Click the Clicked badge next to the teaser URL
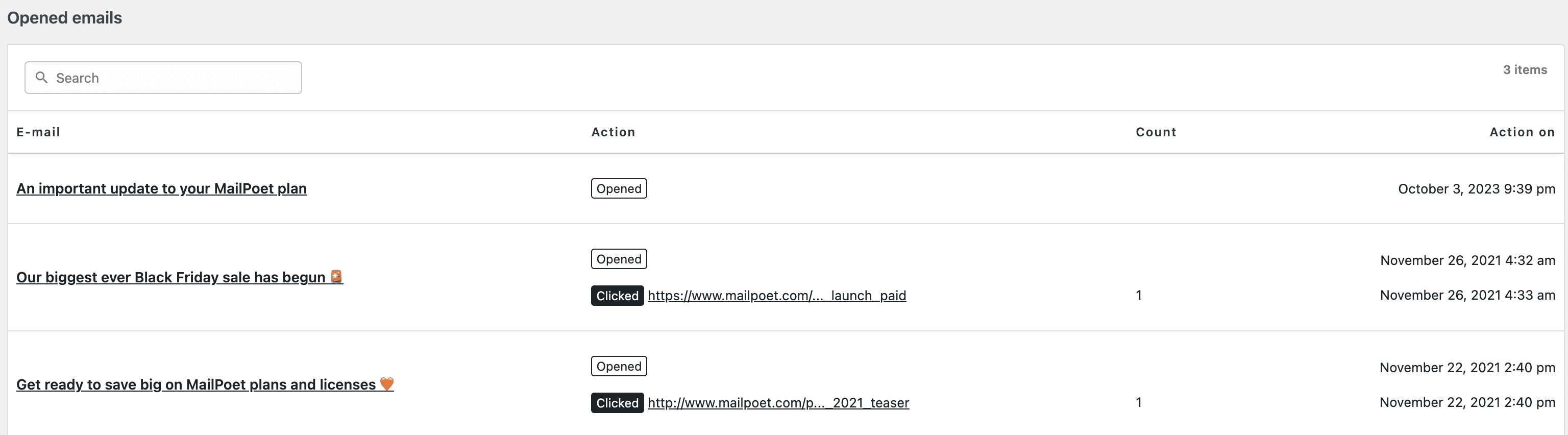 [x=617, y=403]
